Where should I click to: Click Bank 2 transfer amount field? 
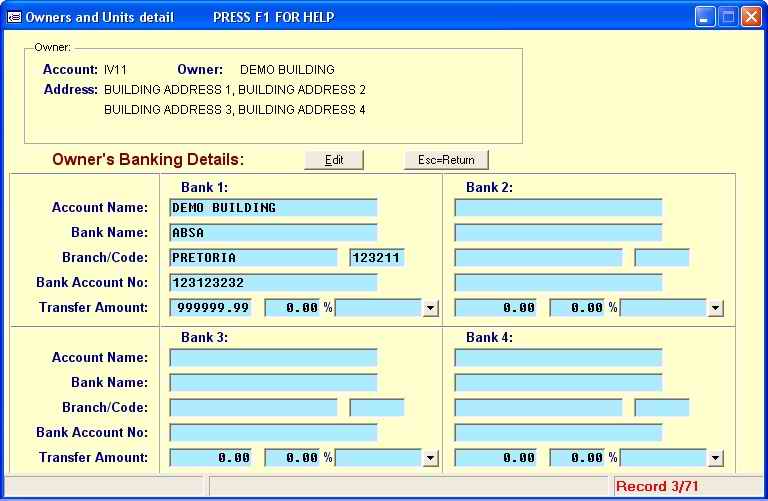496,308
